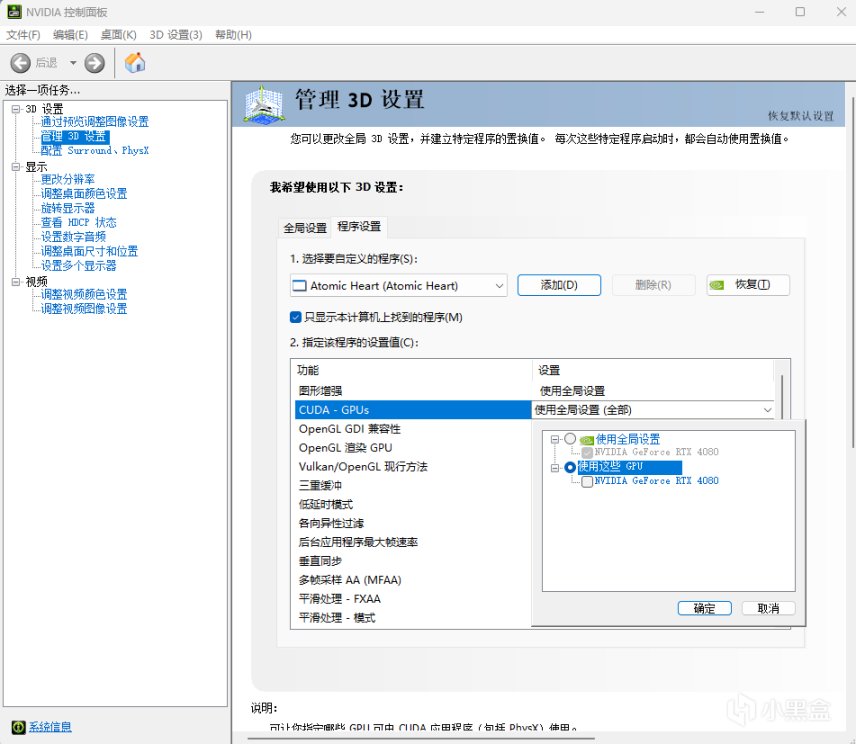Open 查看 HDCP 状态 task
The image size is (856, 744).
(79, 222)
